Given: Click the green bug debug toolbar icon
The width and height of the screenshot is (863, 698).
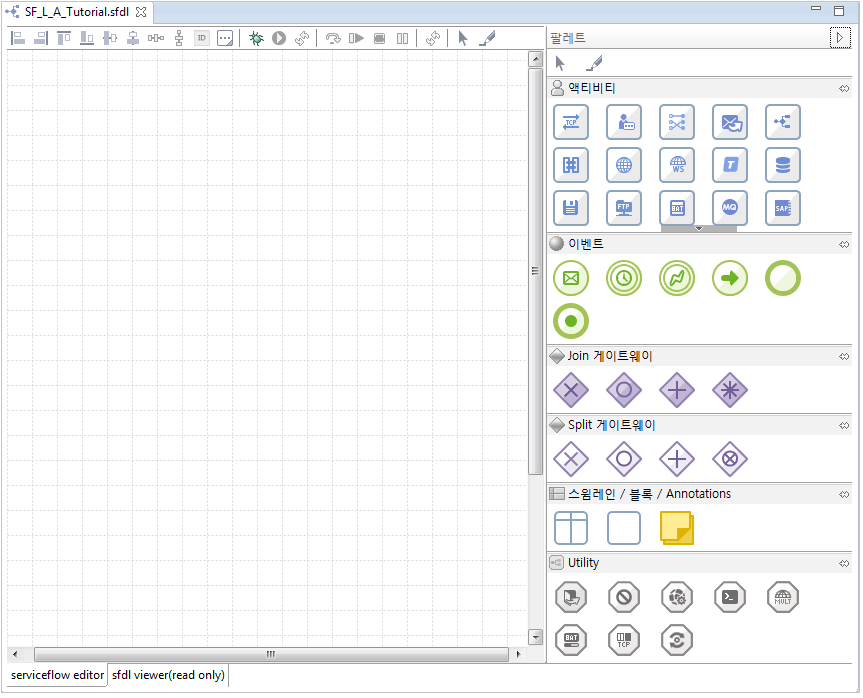Looking at the screenshot, I should [257, 38].
